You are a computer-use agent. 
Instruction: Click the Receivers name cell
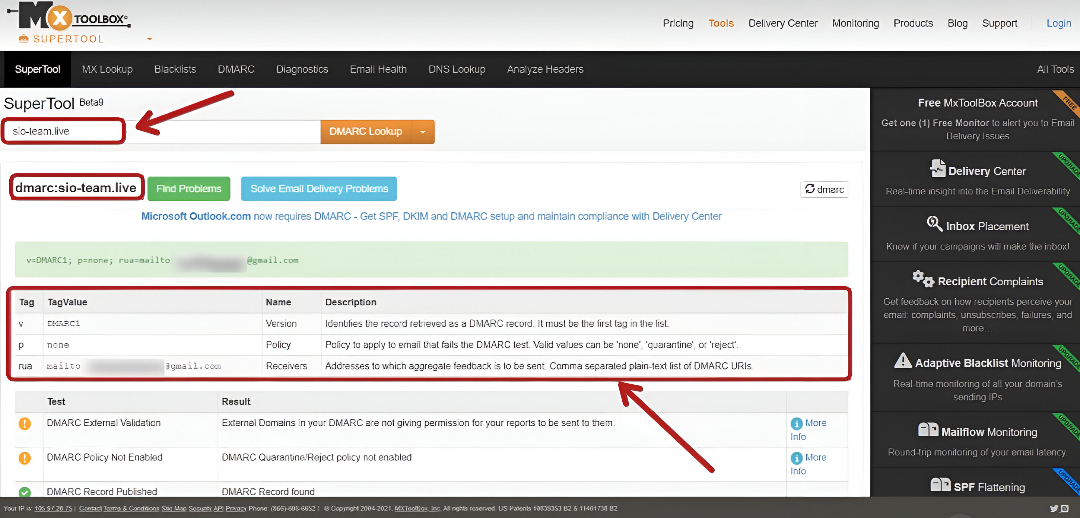click(x=287, y=366)
